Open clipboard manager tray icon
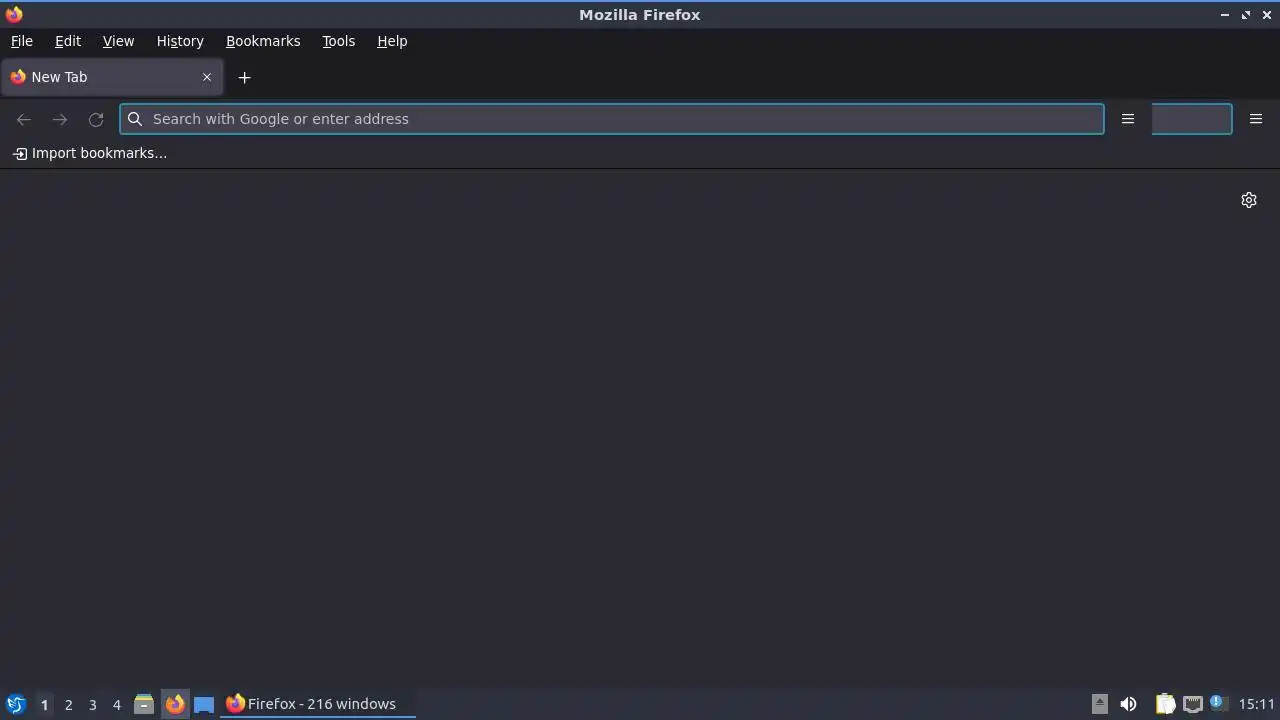 pos(1165,704)
